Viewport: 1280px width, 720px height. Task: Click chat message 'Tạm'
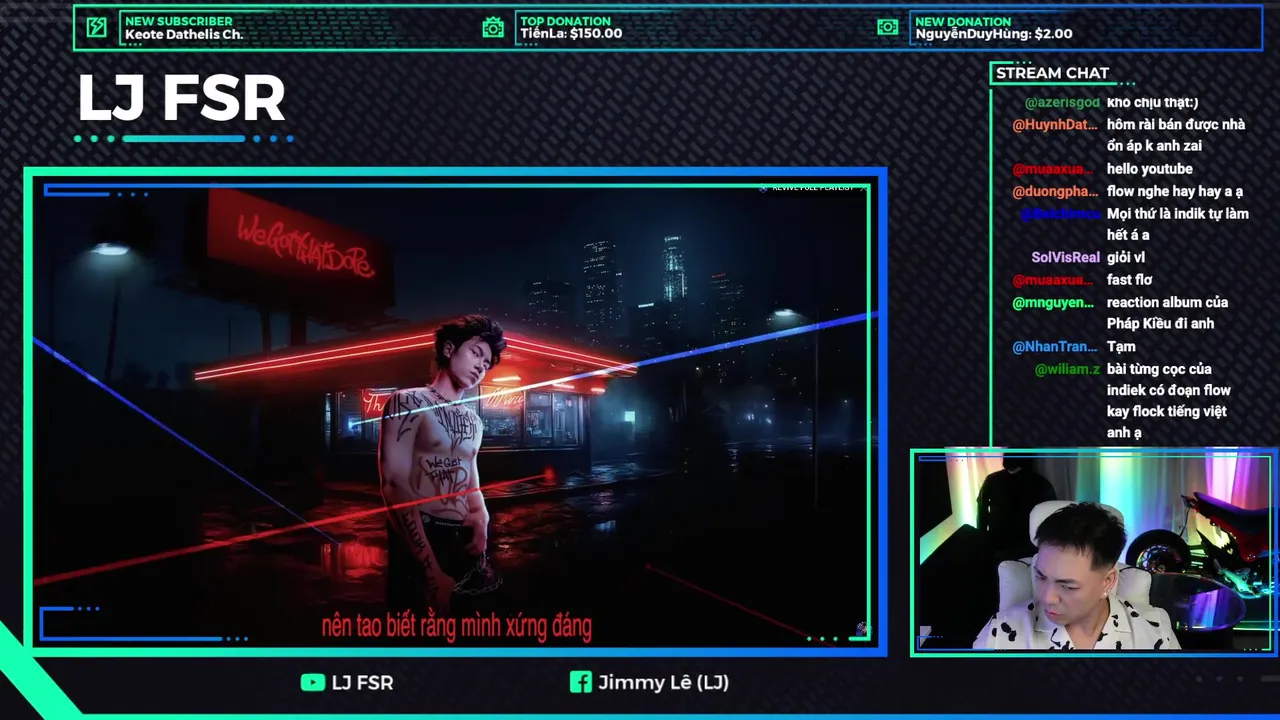1121,346
